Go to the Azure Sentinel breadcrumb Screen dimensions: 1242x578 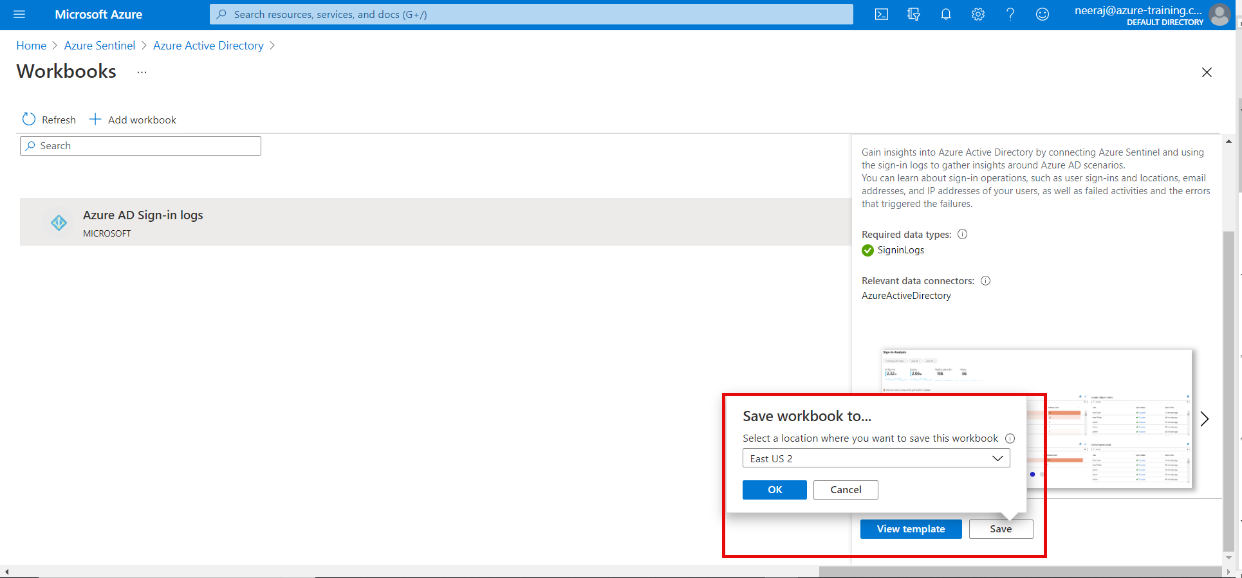[x=99, y=46]
